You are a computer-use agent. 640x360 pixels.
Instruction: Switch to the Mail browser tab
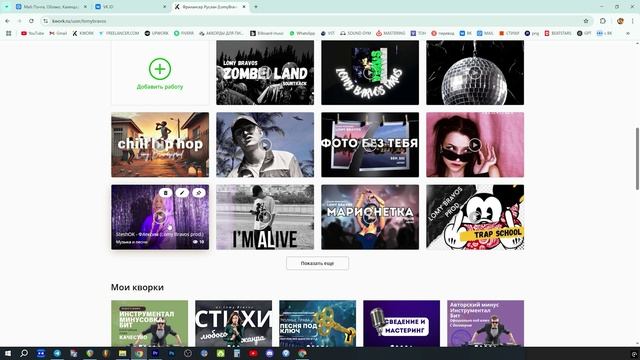tap(51, 7)
